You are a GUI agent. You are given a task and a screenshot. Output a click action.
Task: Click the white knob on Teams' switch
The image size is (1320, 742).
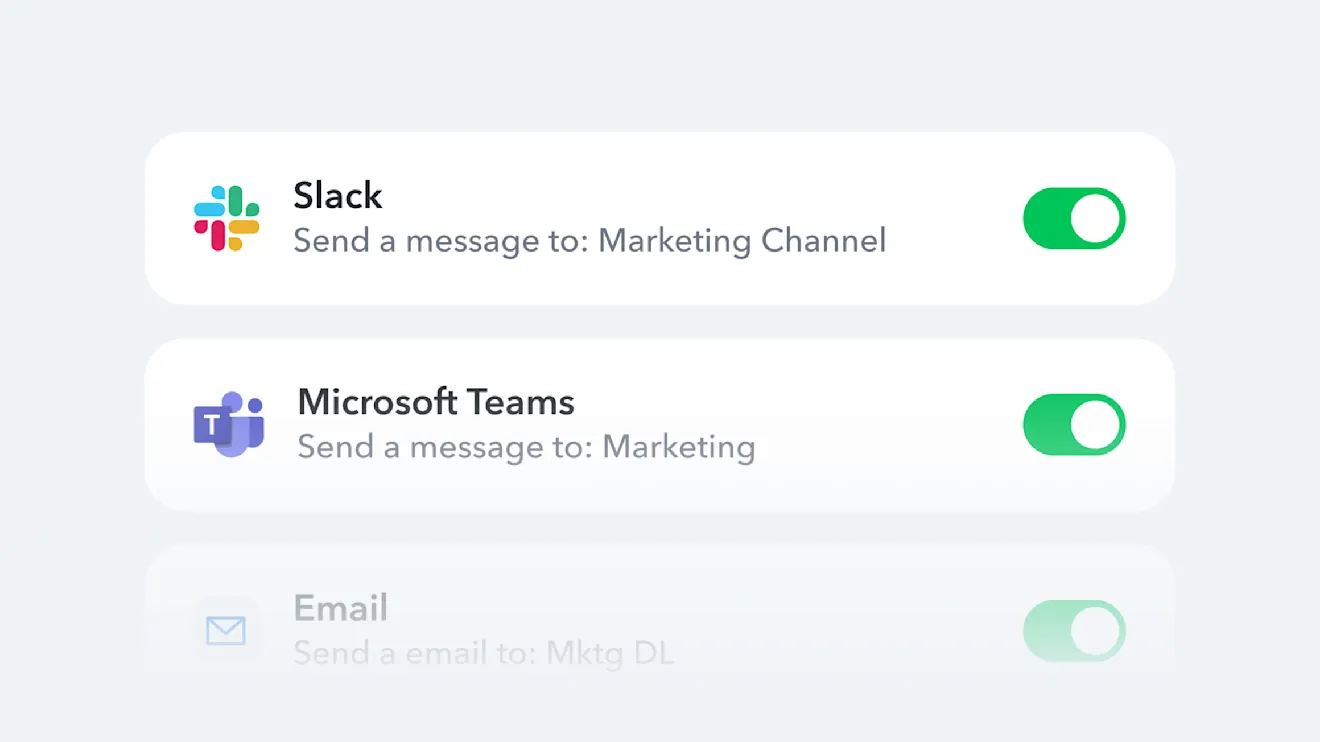click(x=1096, y=424)
